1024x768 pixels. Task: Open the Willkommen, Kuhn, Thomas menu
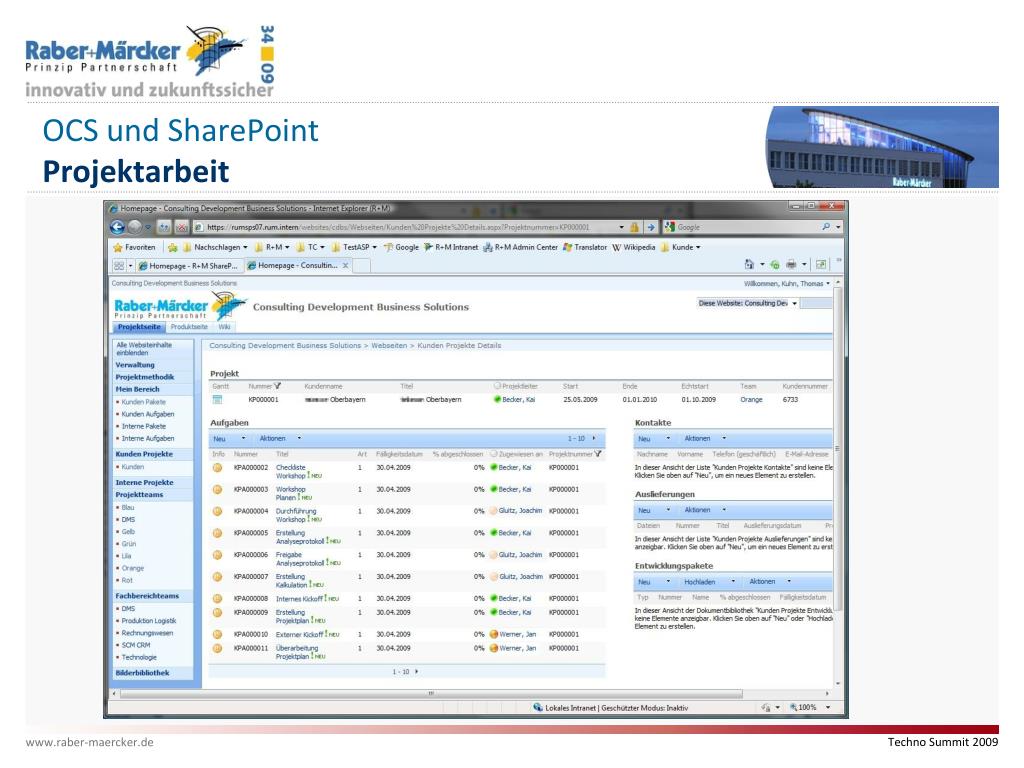787,283
